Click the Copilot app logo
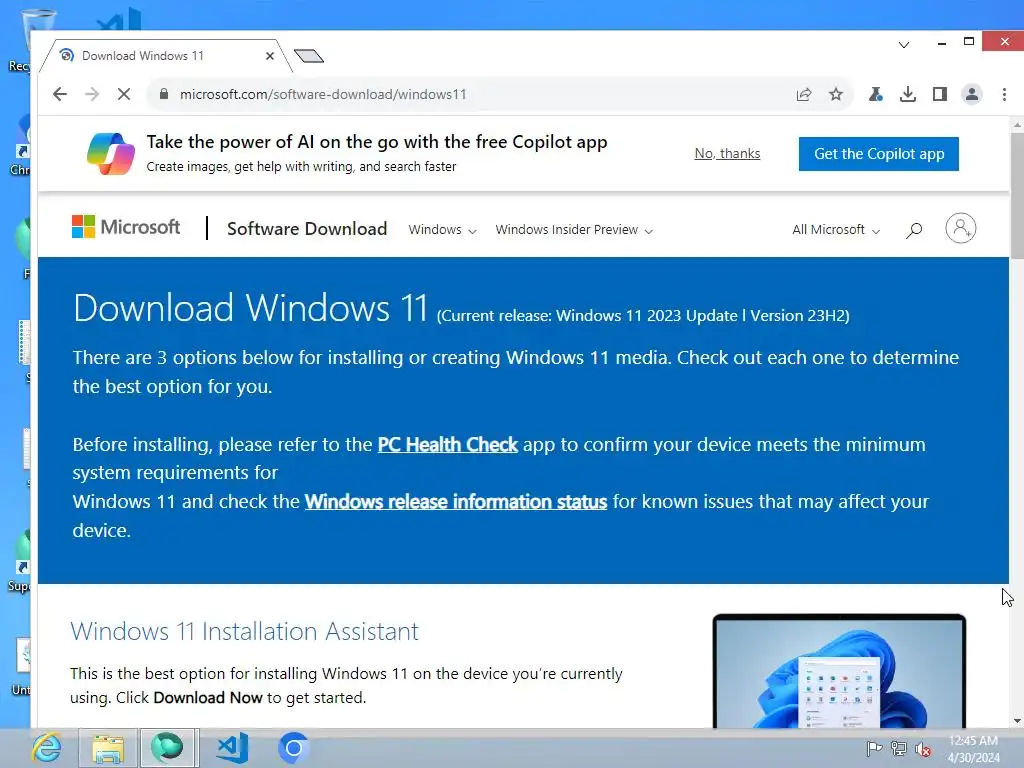Image resolution: width=1024 pixels, height=768 pixels. tap(110, 154)
